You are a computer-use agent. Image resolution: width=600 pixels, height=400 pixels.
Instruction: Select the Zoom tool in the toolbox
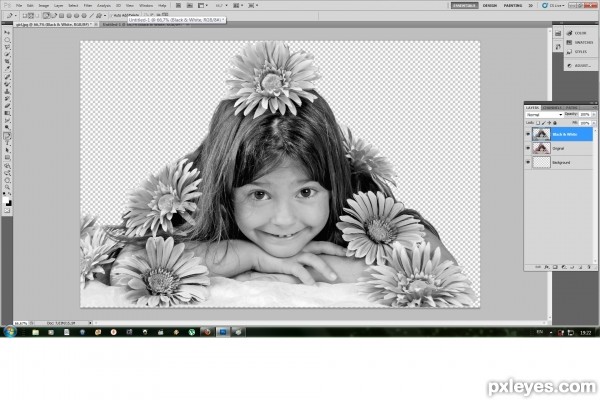point(7,187)
